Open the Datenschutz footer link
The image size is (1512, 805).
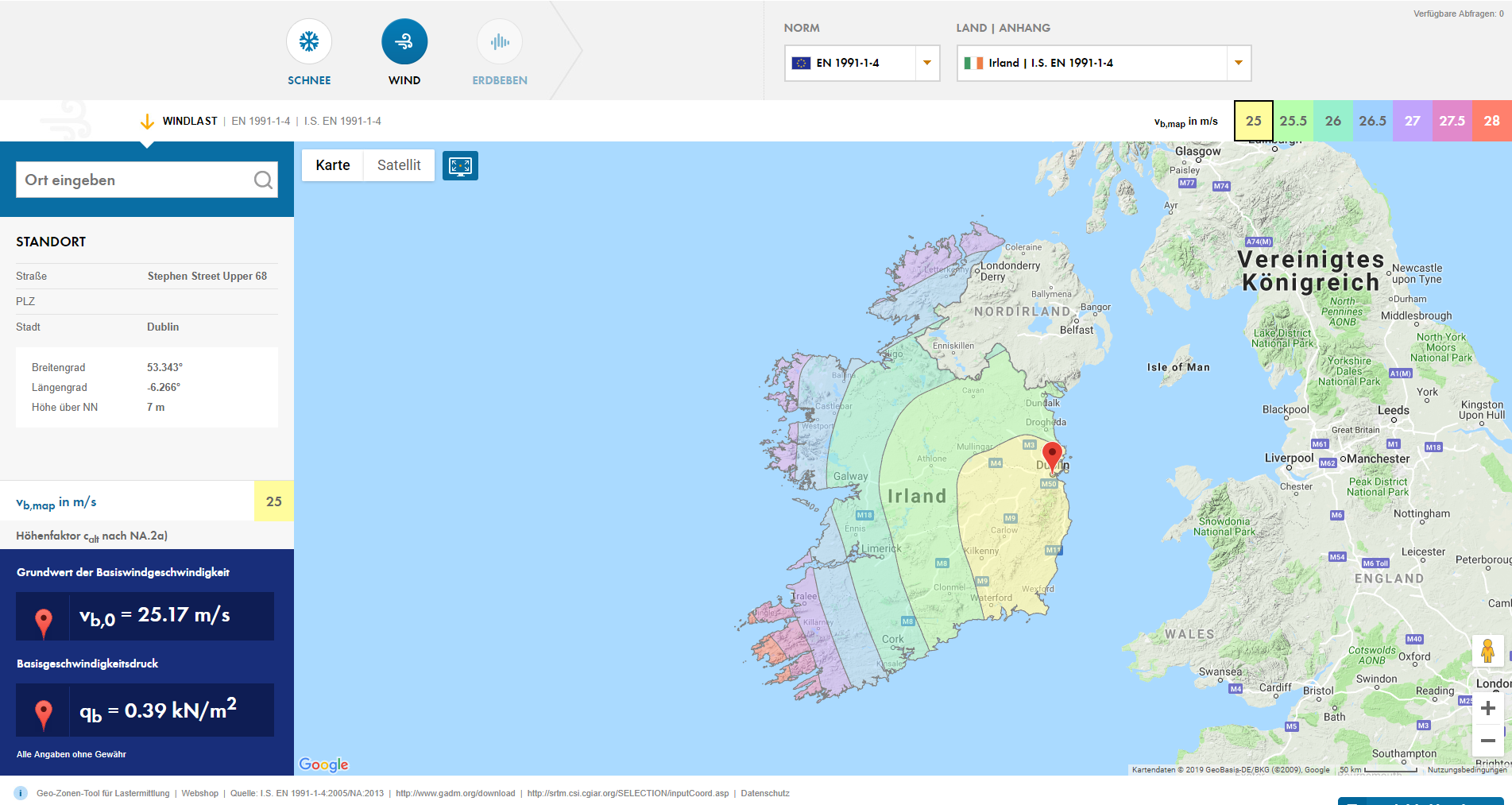(x=765, y=793)
